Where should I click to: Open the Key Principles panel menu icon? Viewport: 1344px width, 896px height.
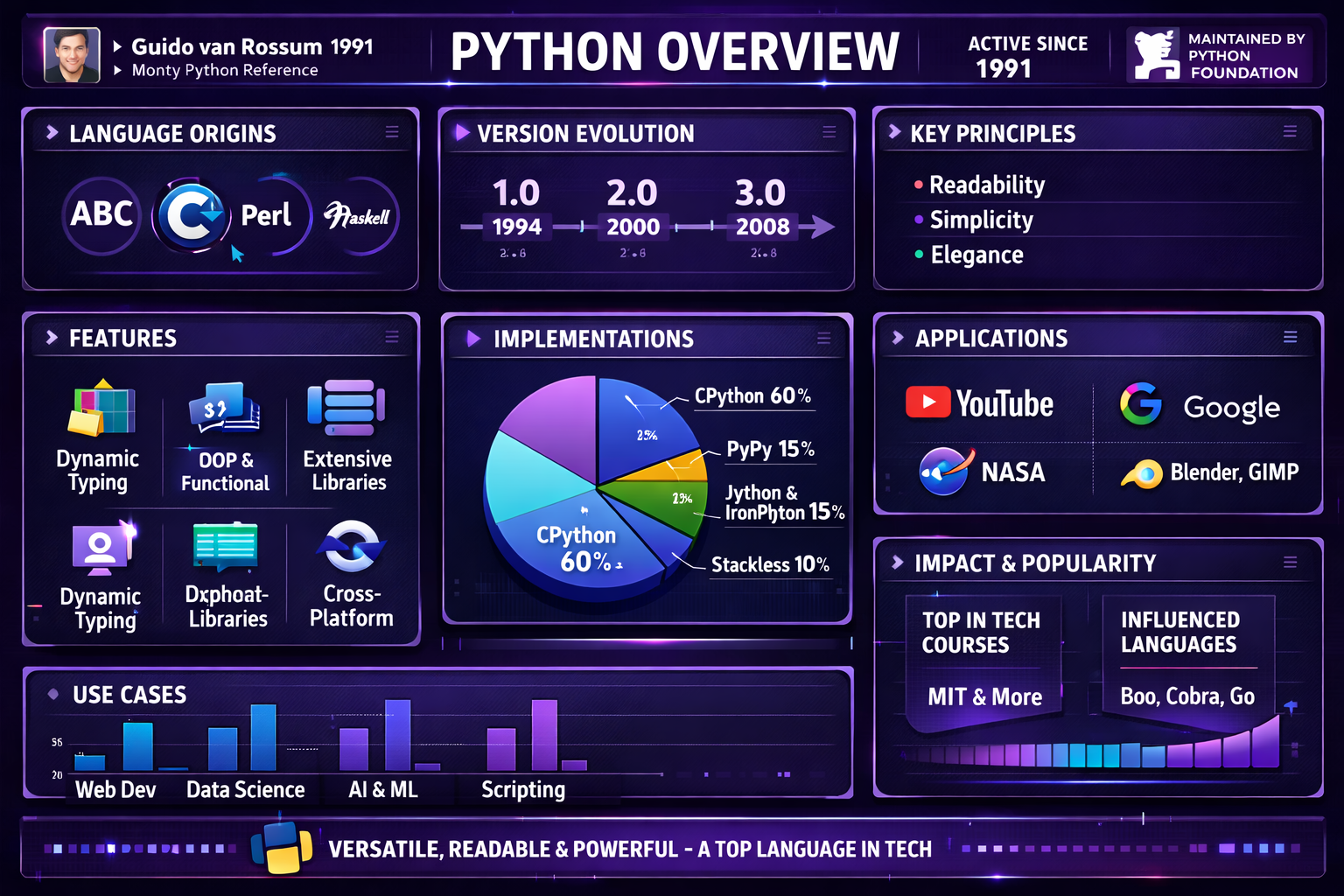click(1290, 131)
